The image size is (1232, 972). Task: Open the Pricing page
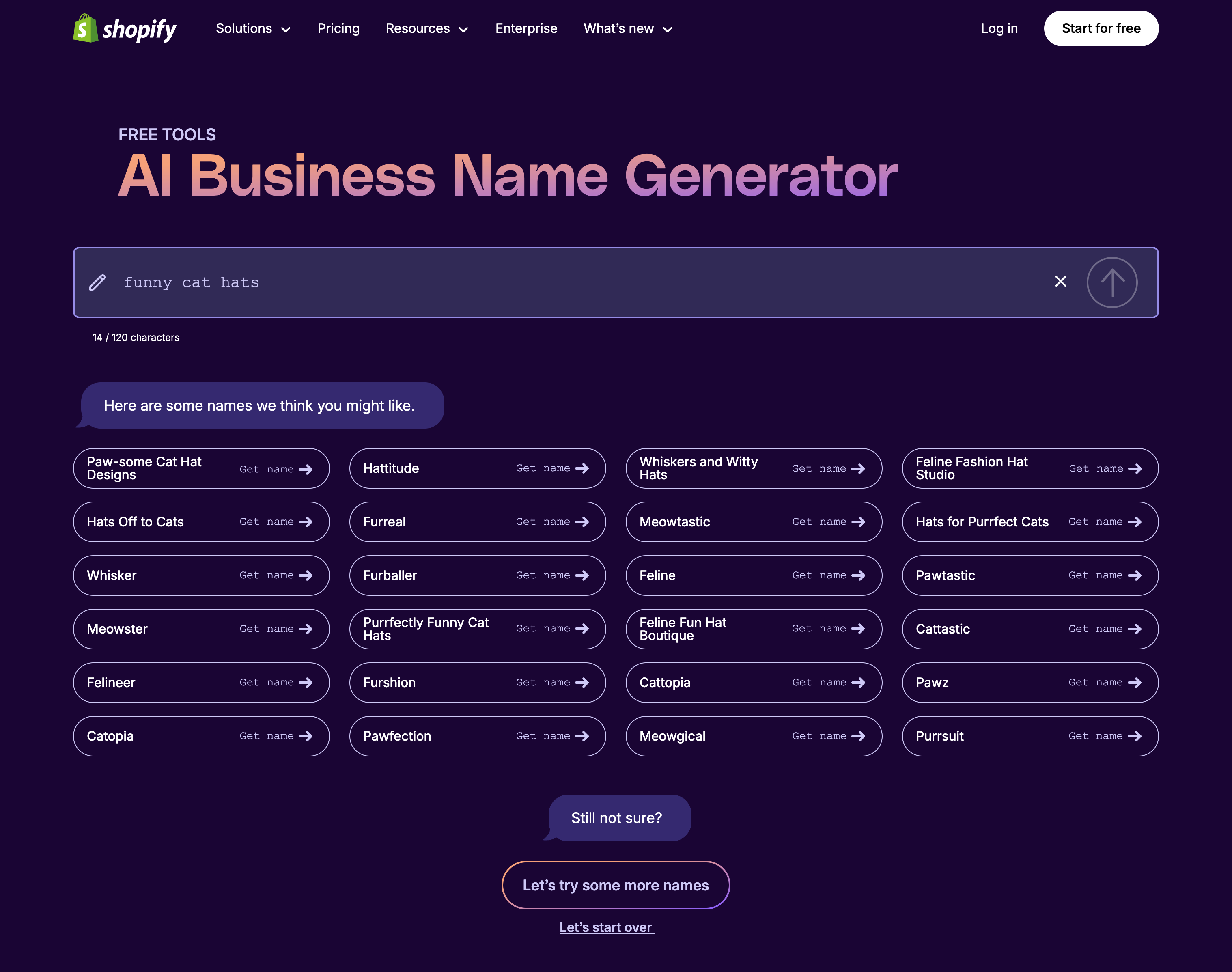(x=338, y=28)
